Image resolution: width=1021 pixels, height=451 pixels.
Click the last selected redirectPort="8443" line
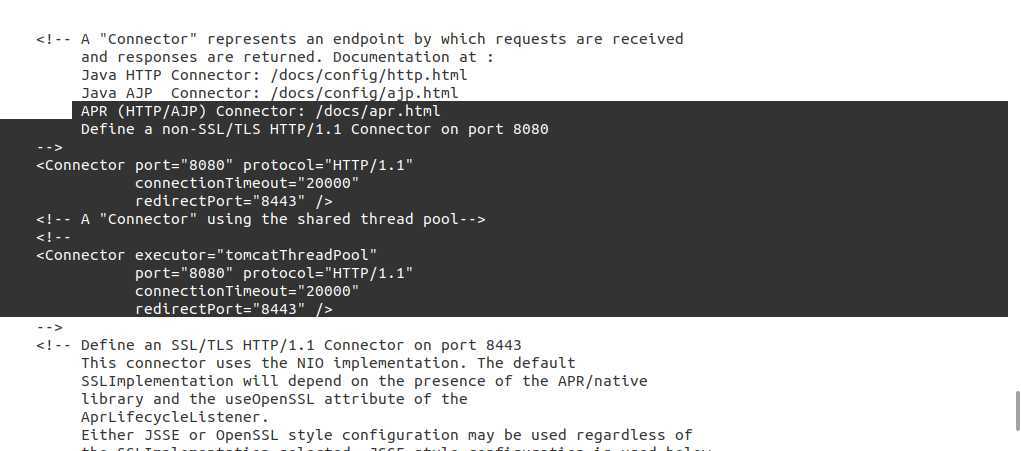coord(234,309)
